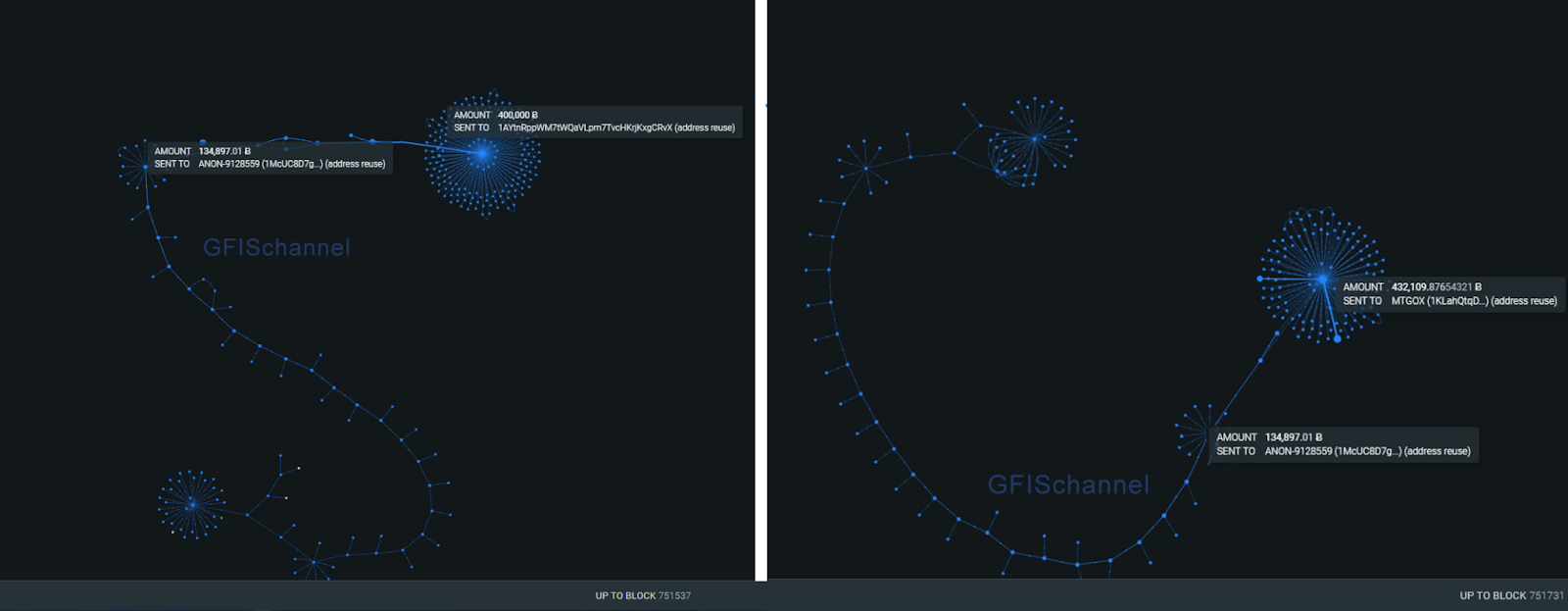Click the UP TO BLOCK 751537 label
The image size is (1568, 611).
click(643, 595)
